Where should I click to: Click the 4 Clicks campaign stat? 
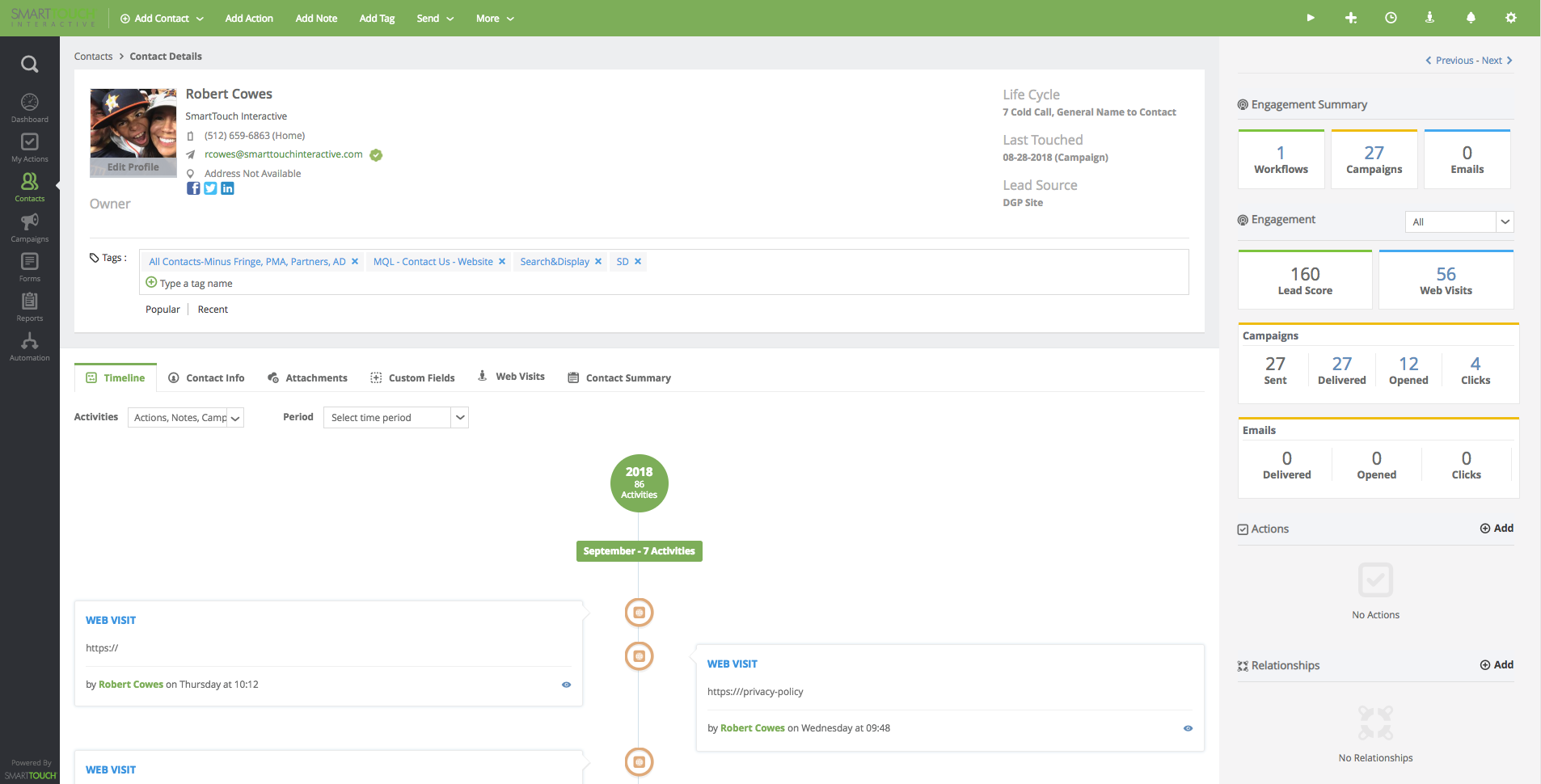(x=1476, y=371)
